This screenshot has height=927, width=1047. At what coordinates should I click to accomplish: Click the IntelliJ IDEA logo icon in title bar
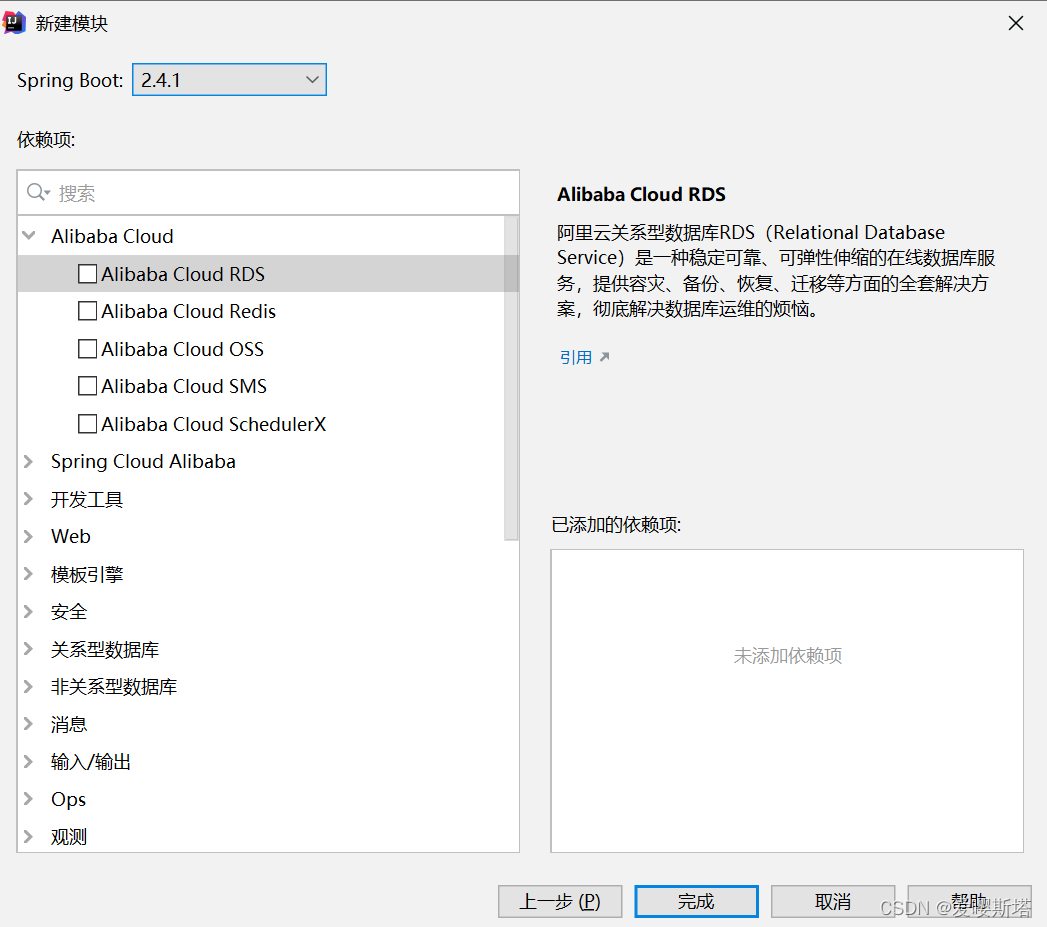pos(14,23)
